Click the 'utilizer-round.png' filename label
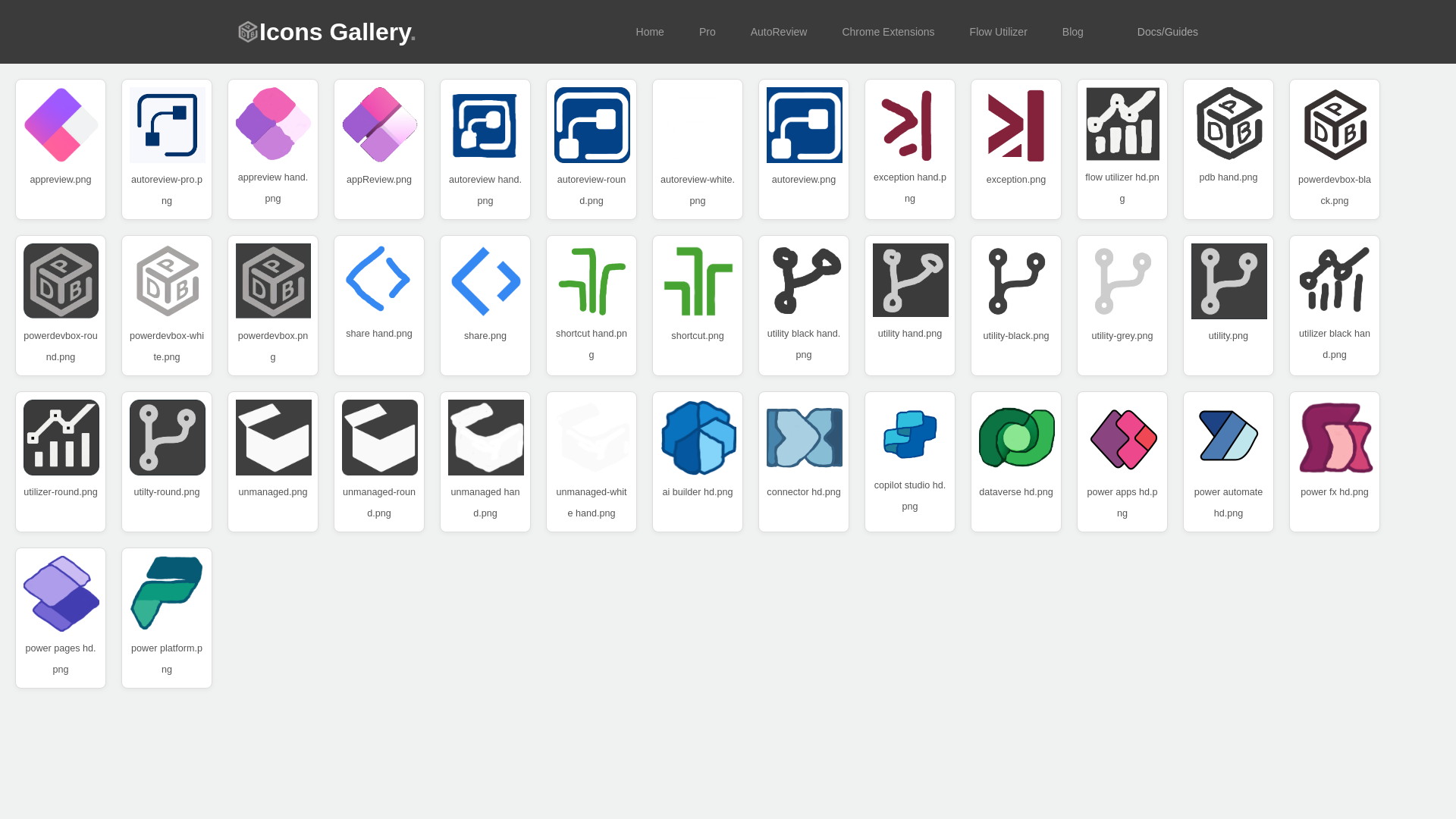The image size is (1456, 819). pyautogui.click(x=61, y=492)
